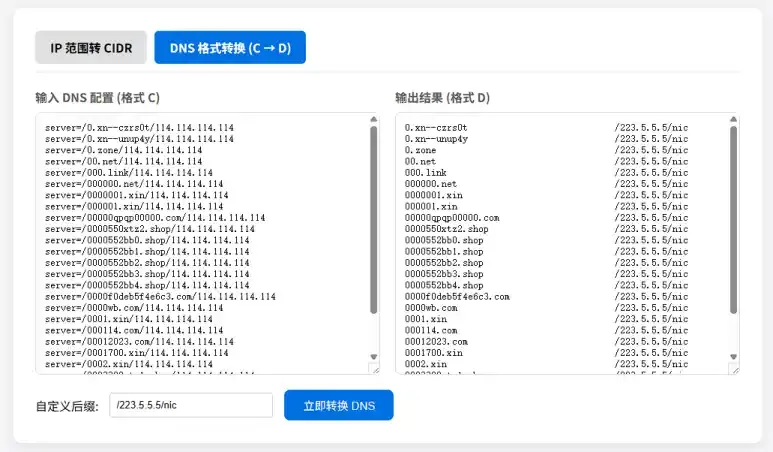This screenshot has height=452, width=773.
Task: Select the DNS 格式转换 (C → D) tab
Action: pyautogui.click(x=230, y=48)
